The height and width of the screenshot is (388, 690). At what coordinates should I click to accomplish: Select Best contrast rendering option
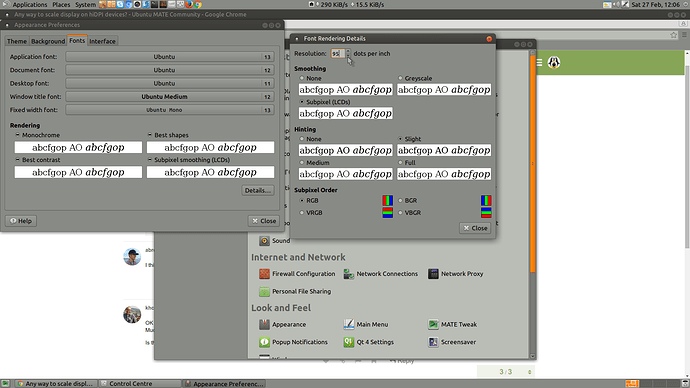18,159
